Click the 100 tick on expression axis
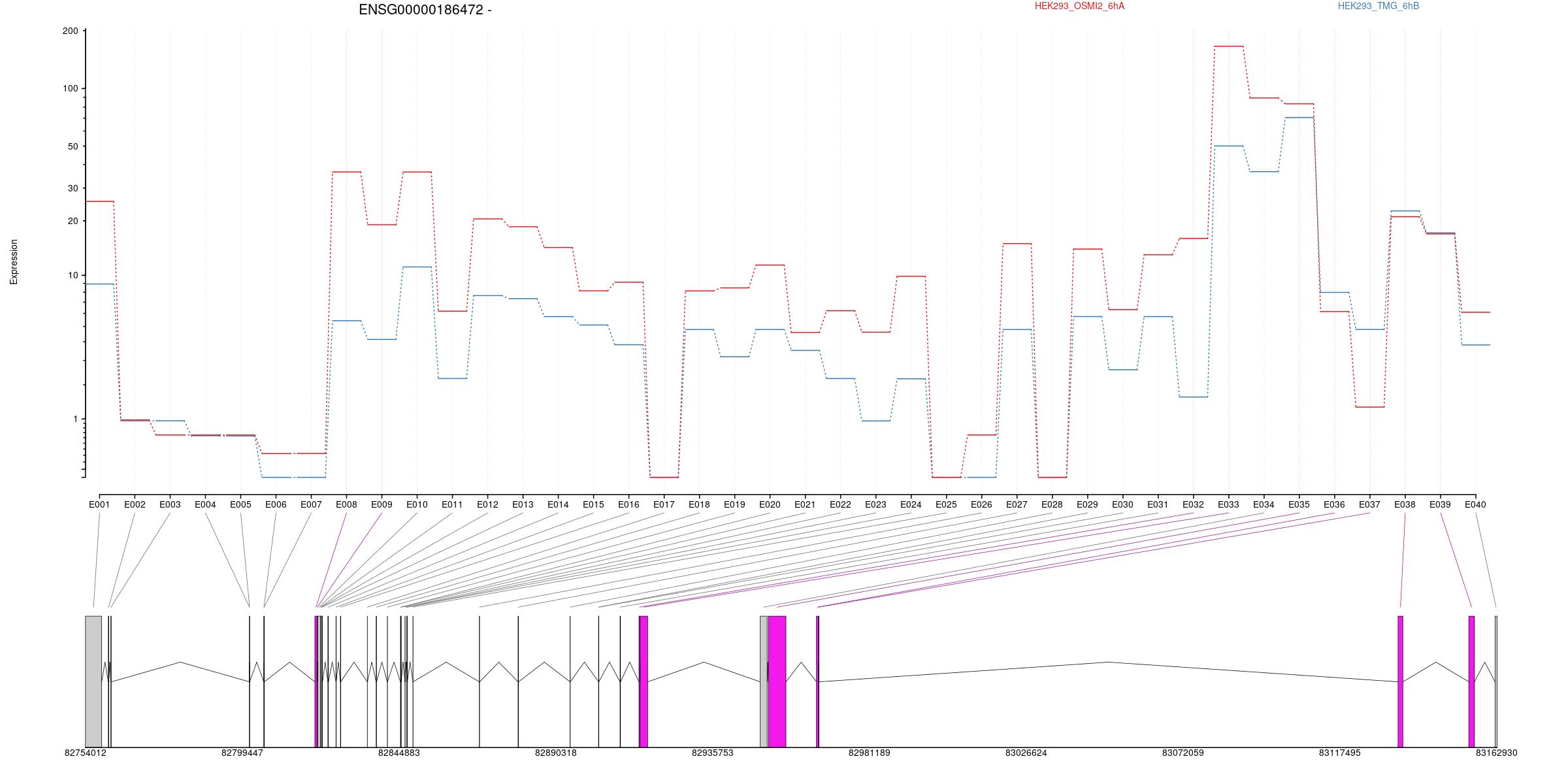The height and width of the screenshot is (784, 1568). (71, 88)
